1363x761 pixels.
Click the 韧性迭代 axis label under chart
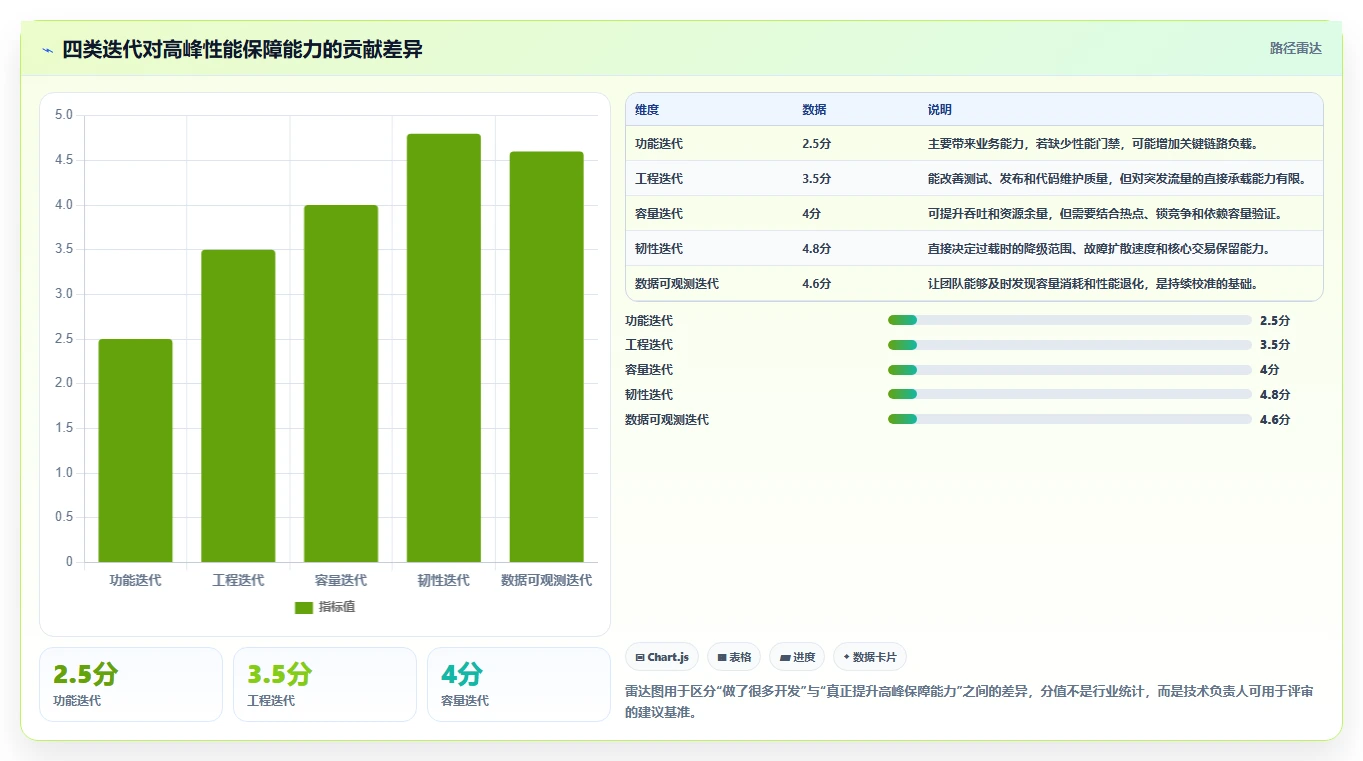pyautogui.click(x=444, y=580)
